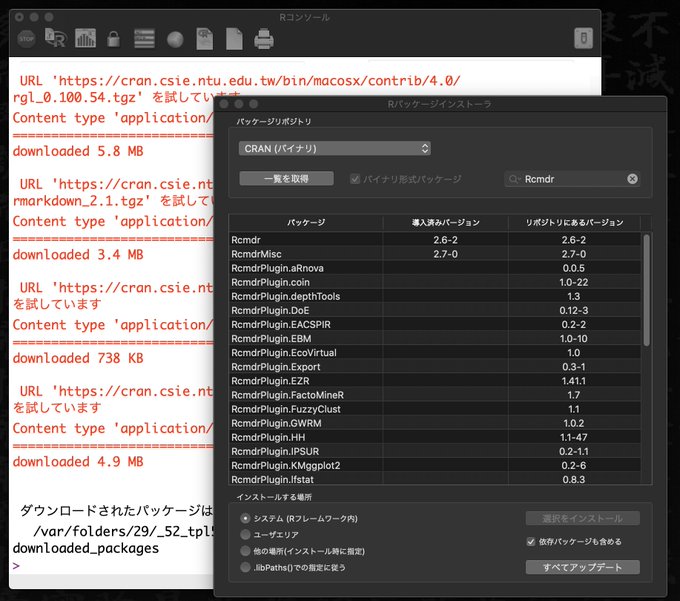Select RcmdrPlugin.EACSPIR row
This screenshot has width=680, height=601.
point(435,324)
